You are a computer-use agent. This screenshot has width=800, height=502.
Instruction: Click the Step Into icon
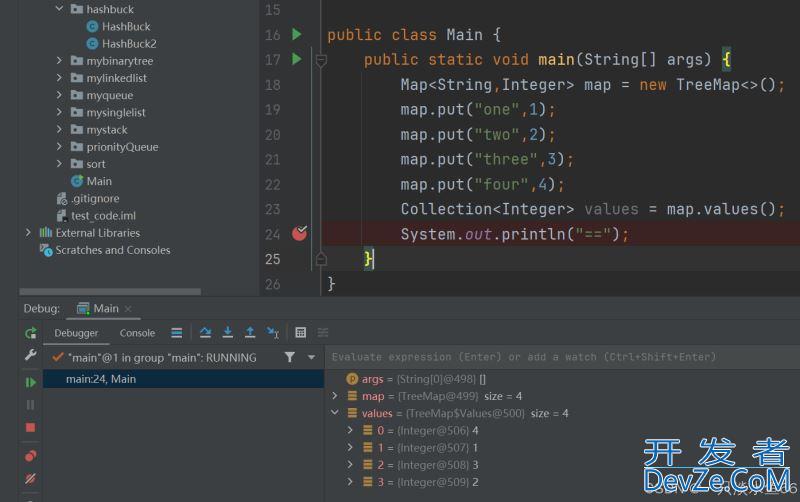click(228, 333)
